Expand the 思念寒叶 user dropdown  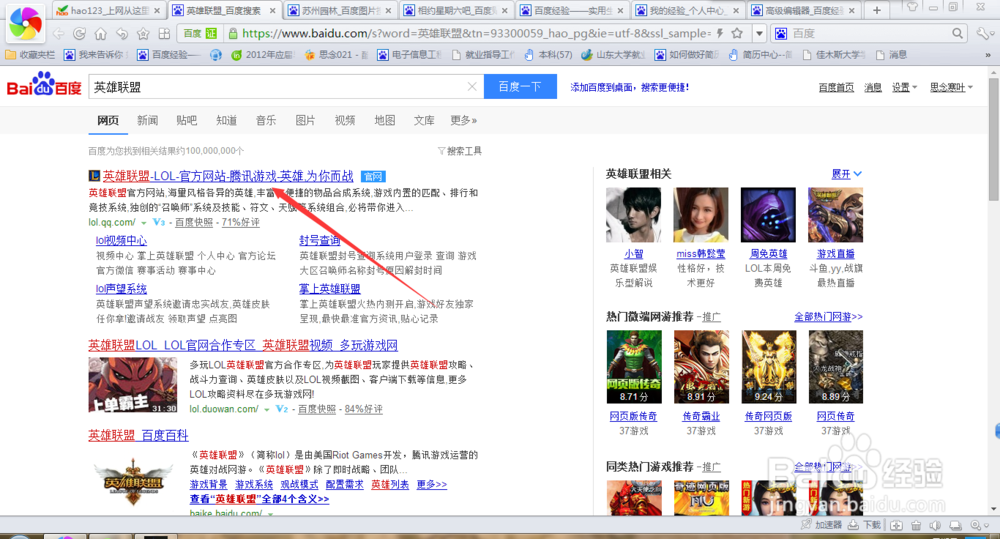click(952, 87)
